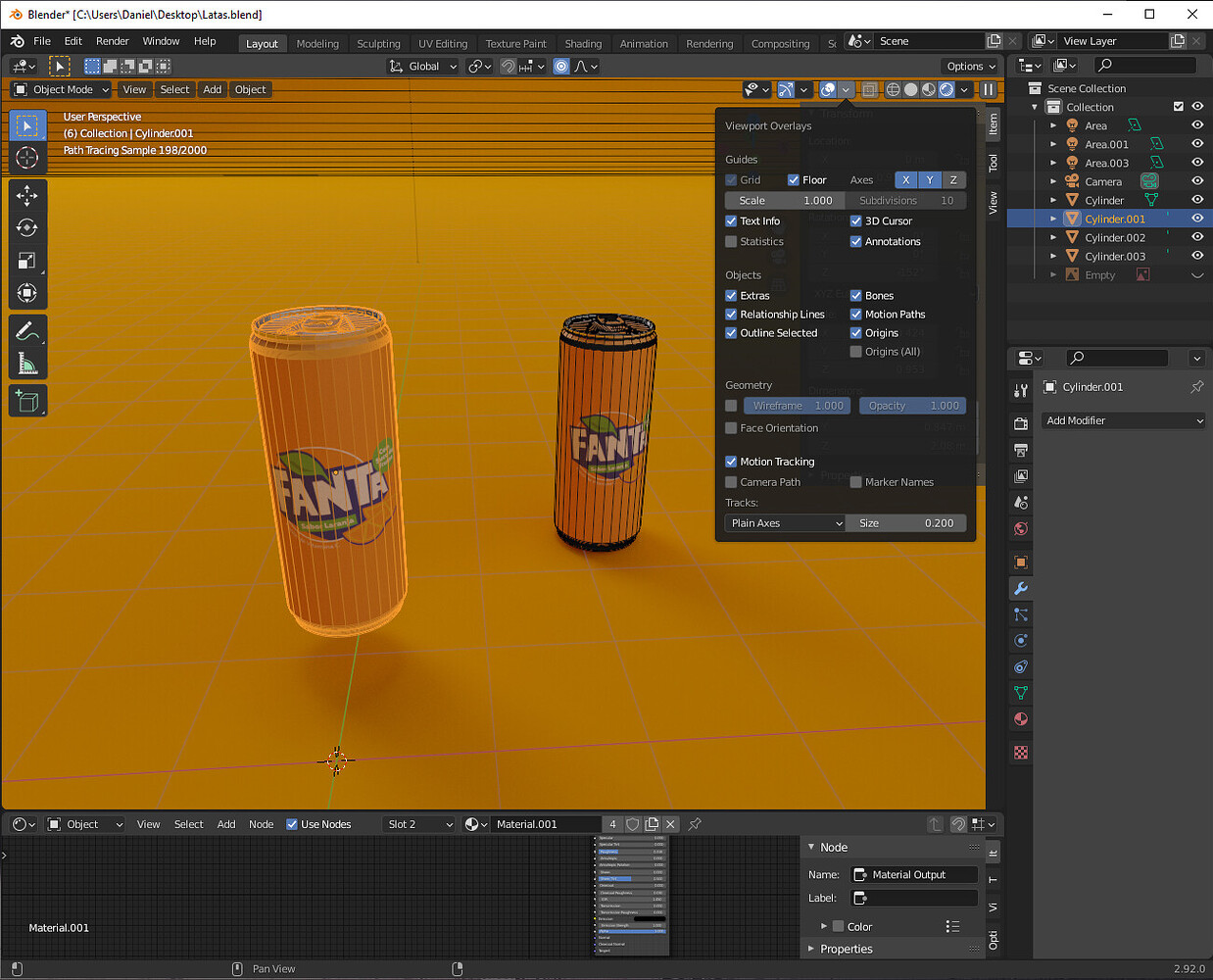Viewport: 1213px width, 980px height.
Task: Open the Texture properties checker tab
Action: tap(1021, 752)
